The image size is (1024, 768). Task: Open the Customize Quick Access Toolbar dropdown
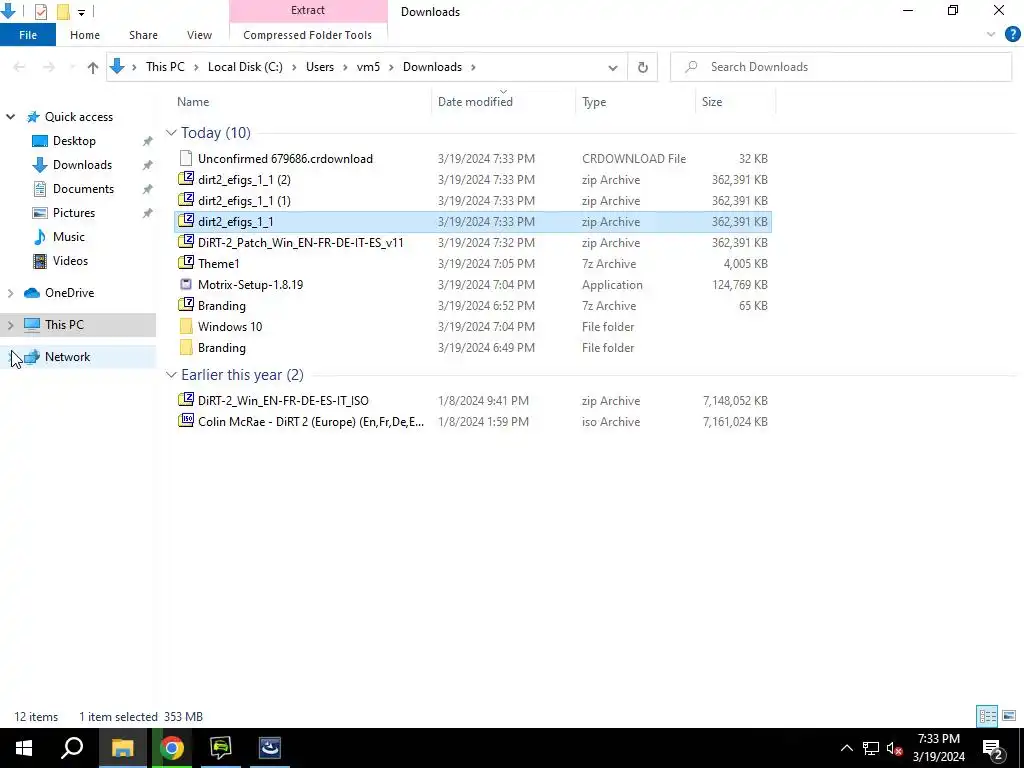(x=81, y=12)
